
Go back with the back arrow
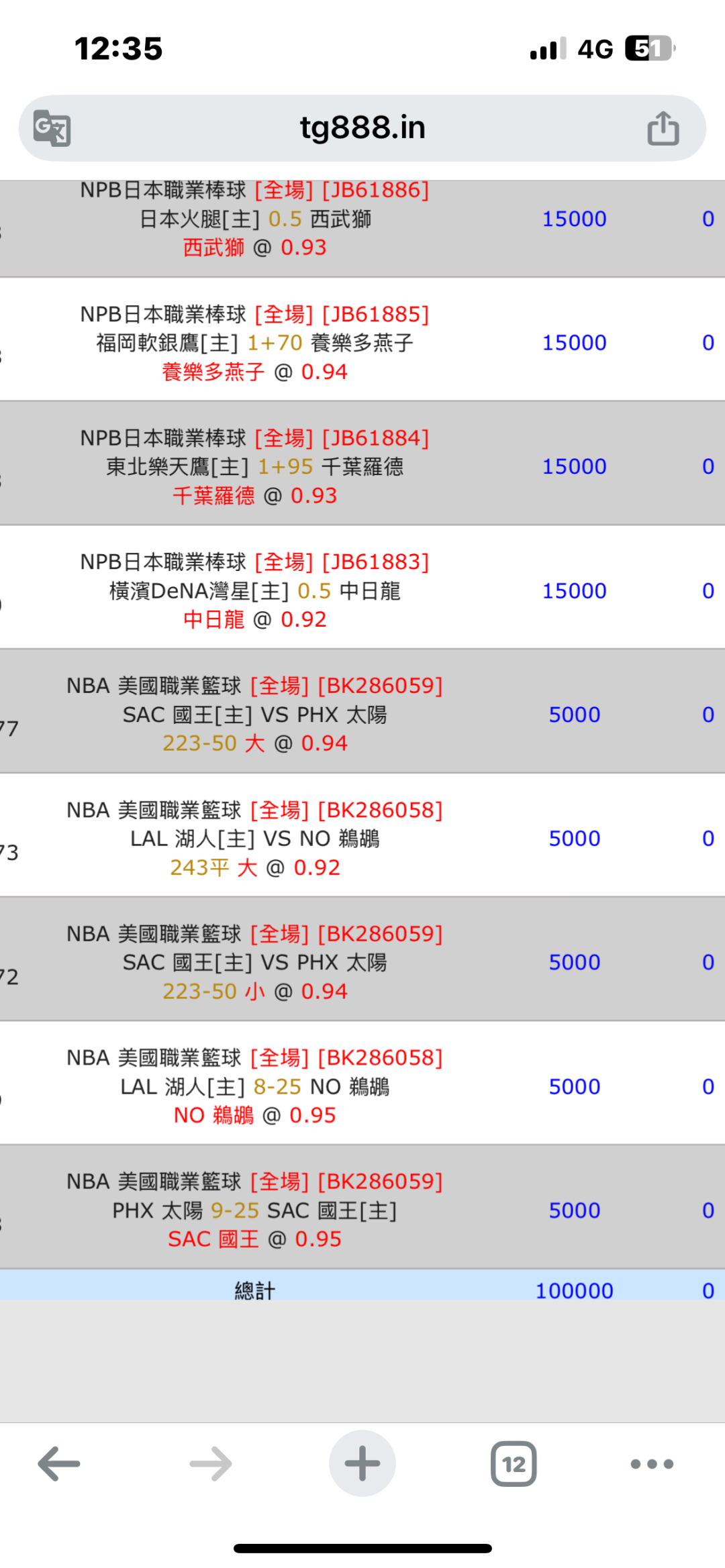[59, 1463]
